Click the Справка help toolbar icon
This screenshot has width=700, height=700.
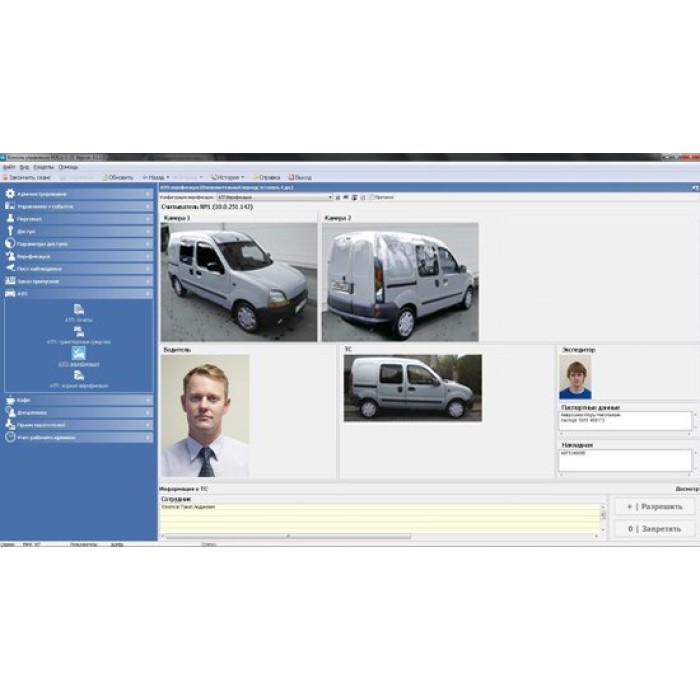pyautogui.click(x=266, y=177)
